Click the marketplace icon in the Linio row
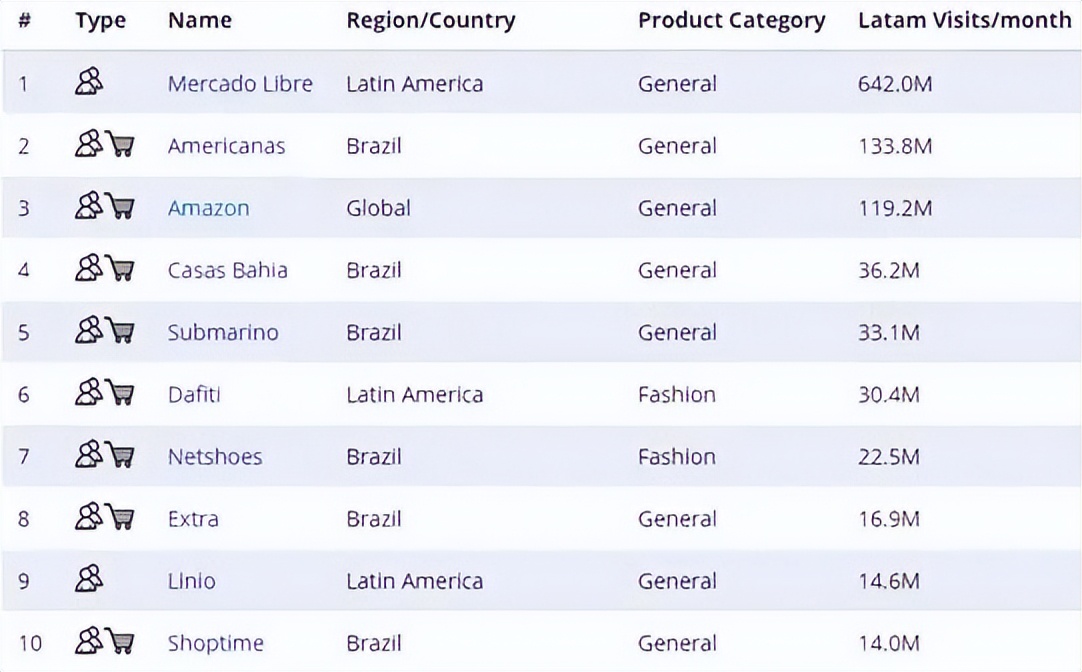The height and width of the screenshot is (672, 1082). pos(89,580)
